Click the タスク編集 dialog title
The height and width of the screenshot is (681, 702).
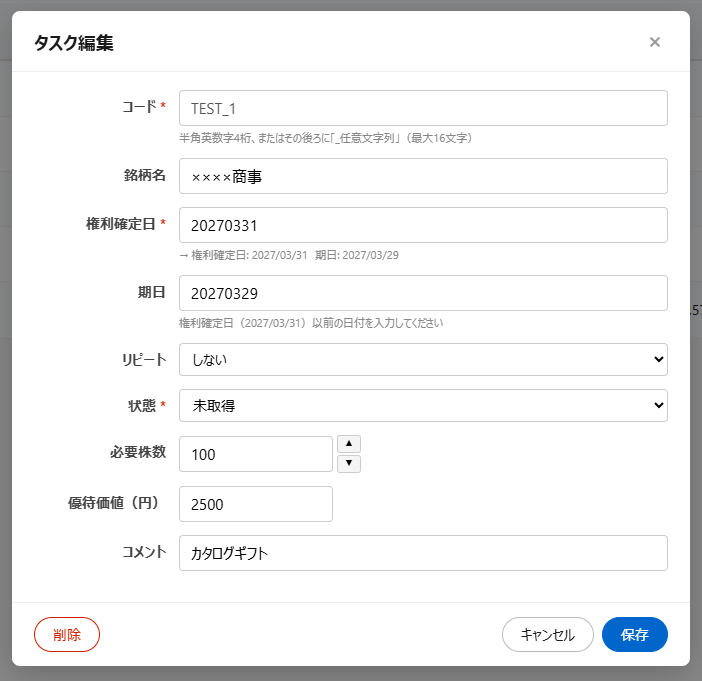(x=74, y=42)
